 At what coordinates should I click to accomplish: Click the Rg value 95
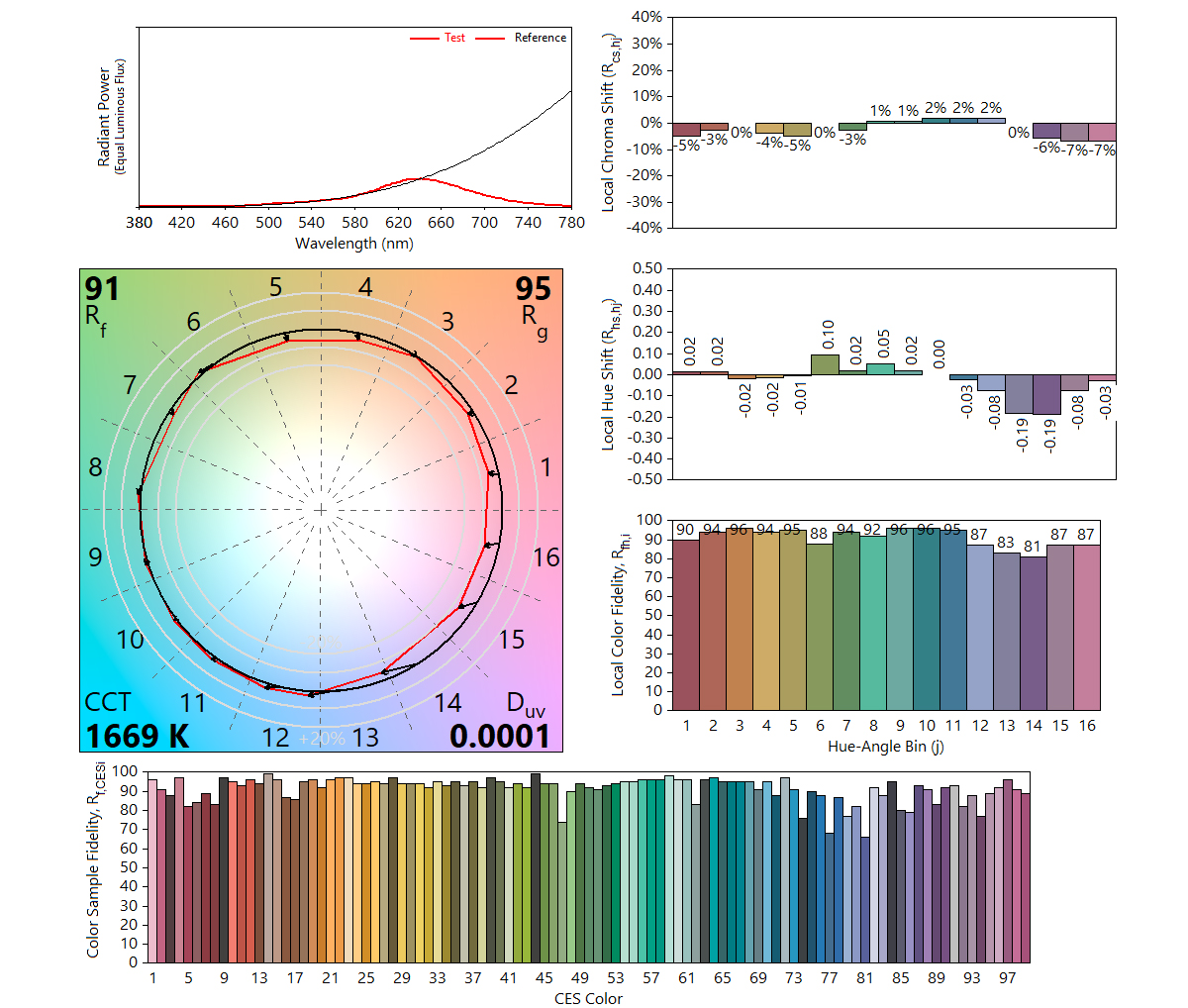tap(533, 289)
